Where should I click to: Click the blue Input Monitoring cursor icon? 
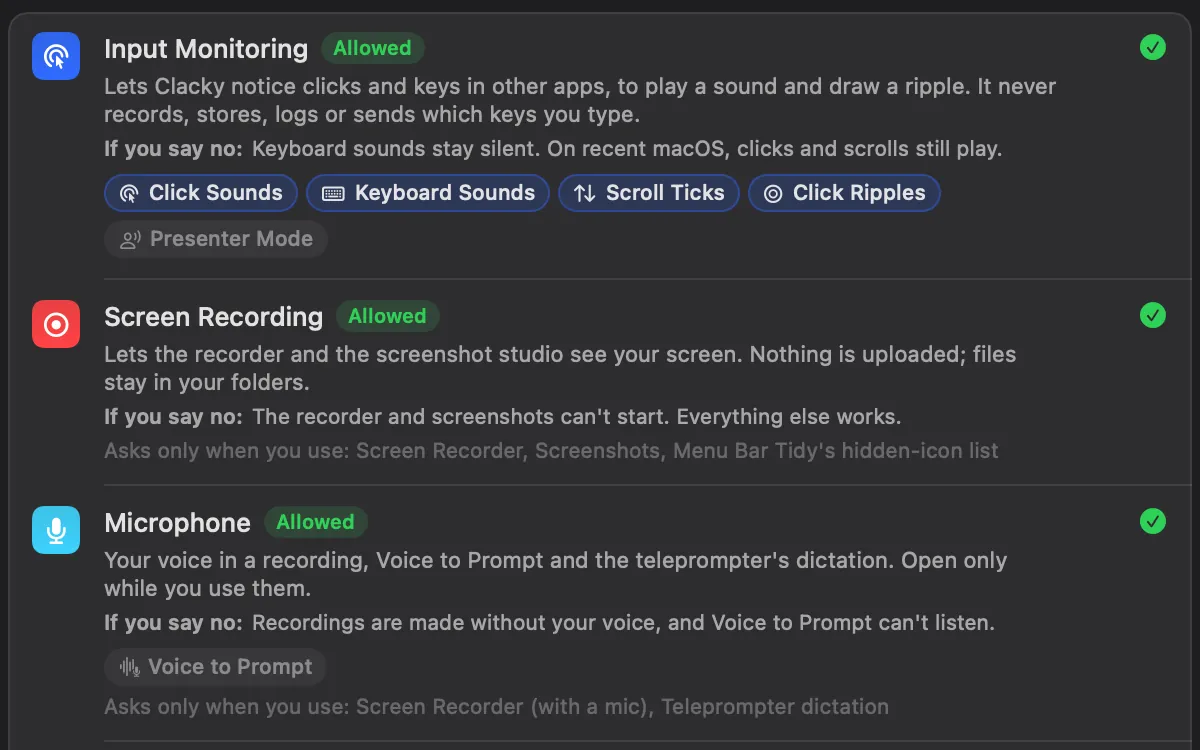56,55
